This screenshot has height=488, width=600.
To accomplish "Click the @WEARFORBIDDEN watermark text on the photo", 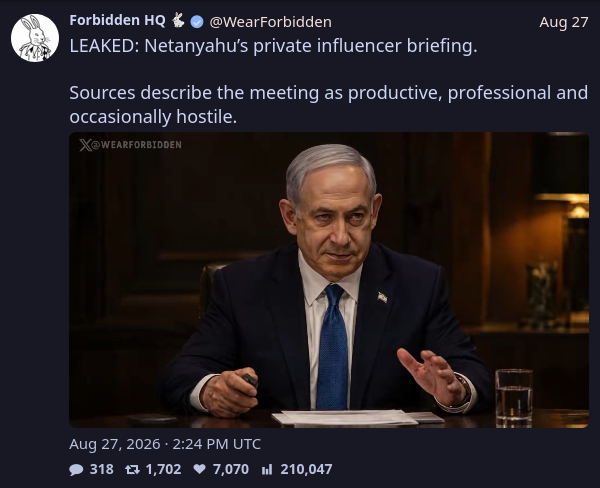I will (137, 145).
